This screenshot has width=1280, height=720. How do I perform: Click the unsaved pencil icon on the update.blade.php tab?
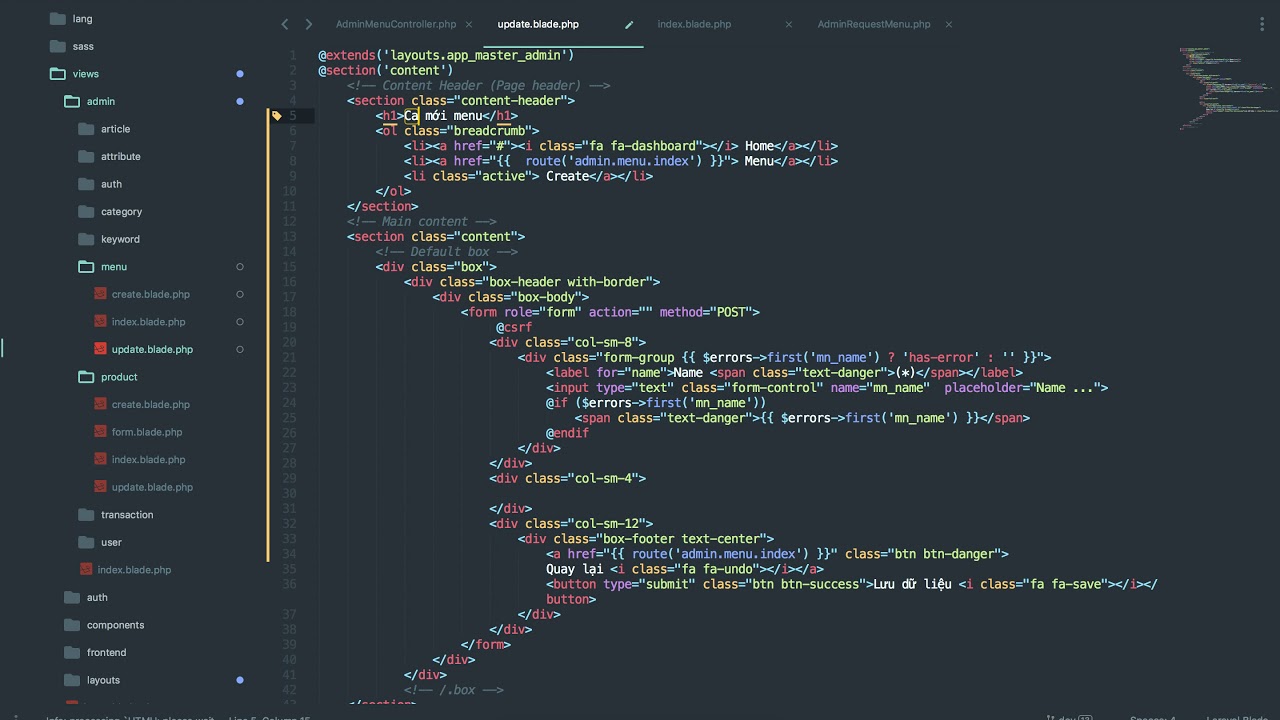click(629, 24)
